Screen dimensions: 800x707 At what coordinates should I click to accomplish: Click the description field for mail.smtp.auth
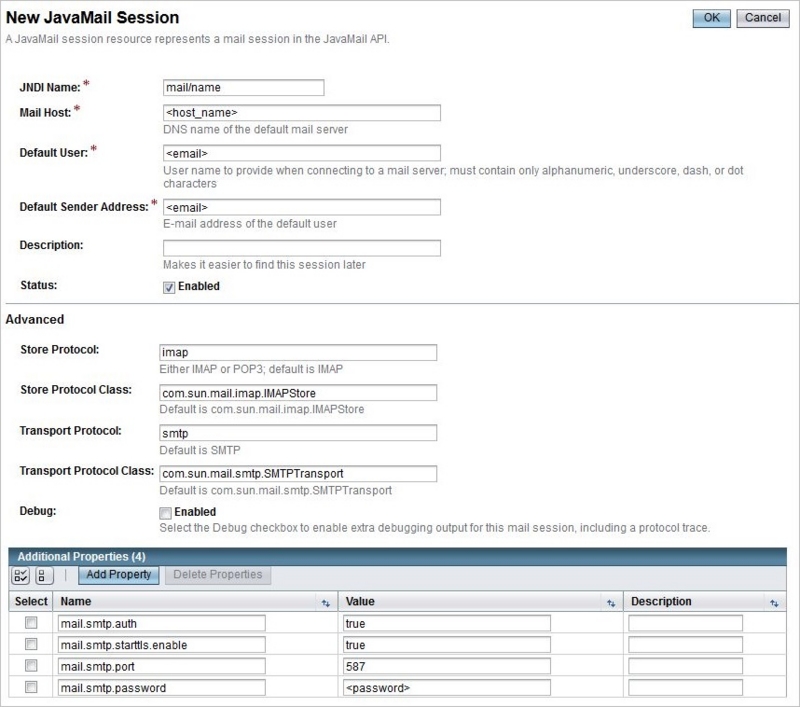coord(685,623)
